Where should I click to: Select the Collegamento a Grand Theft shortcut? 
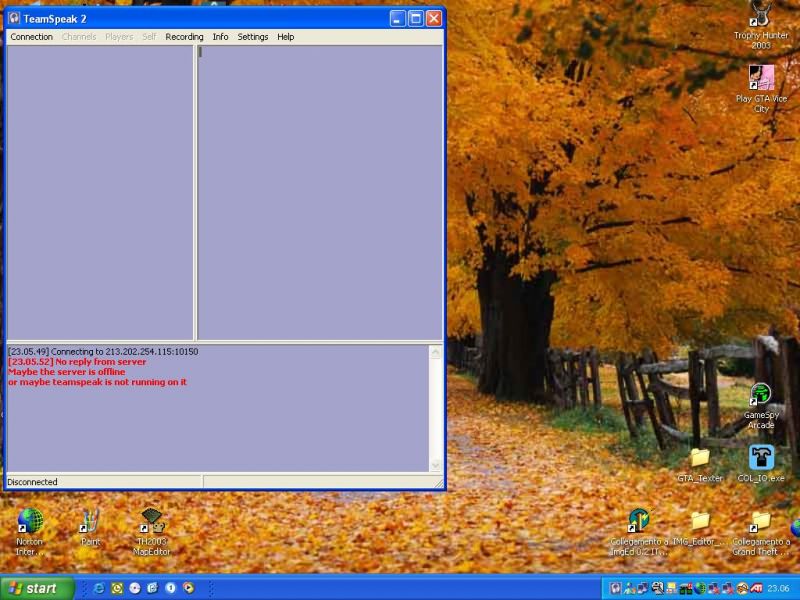pos(761,534)
